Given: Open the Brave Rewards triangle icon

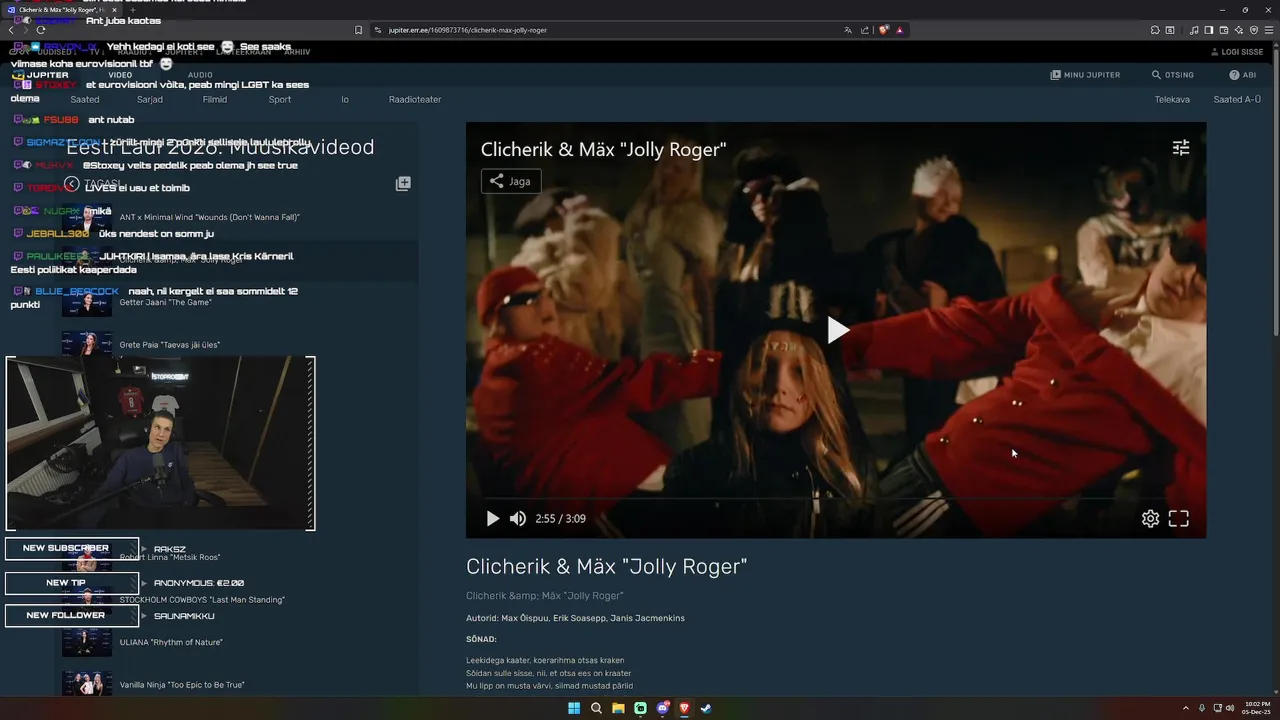Looking at the screenshot, I should pyautogui.click(x=899, y=30).
